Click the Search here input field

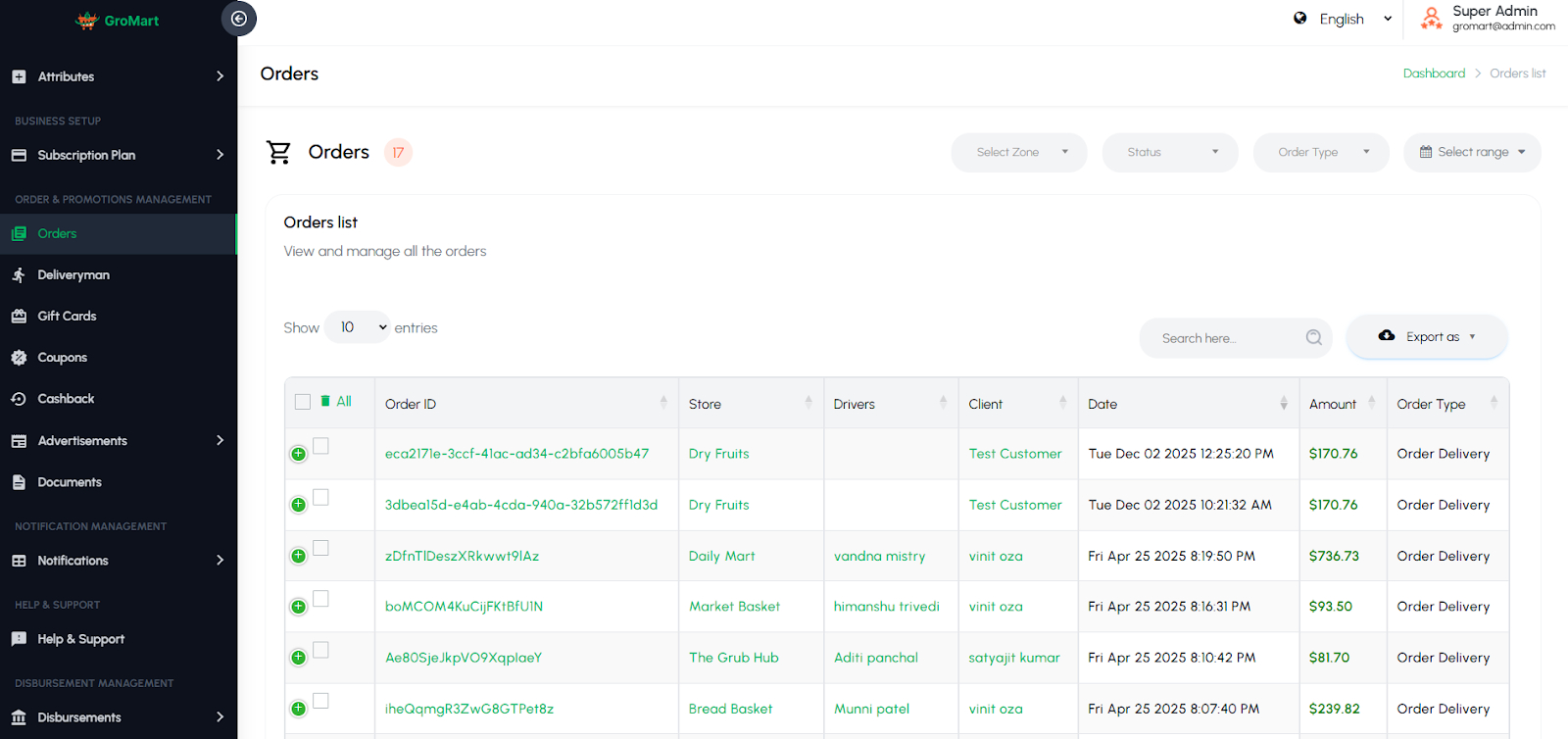tap(1225, 338)
